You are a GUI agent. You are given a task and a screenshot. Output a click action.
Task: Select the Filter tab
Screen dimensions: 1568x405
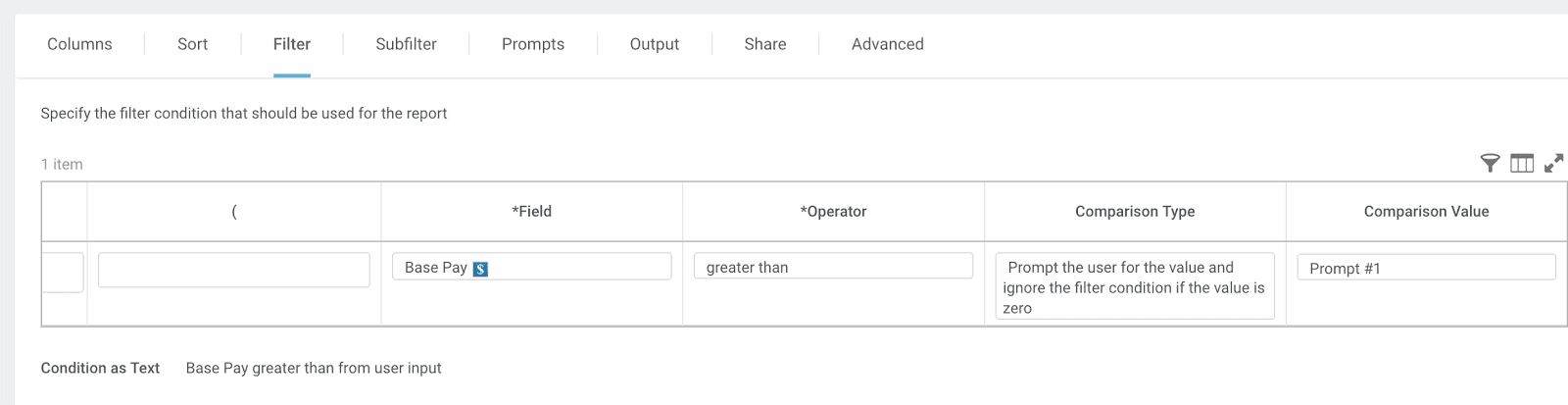click(292, 44)
